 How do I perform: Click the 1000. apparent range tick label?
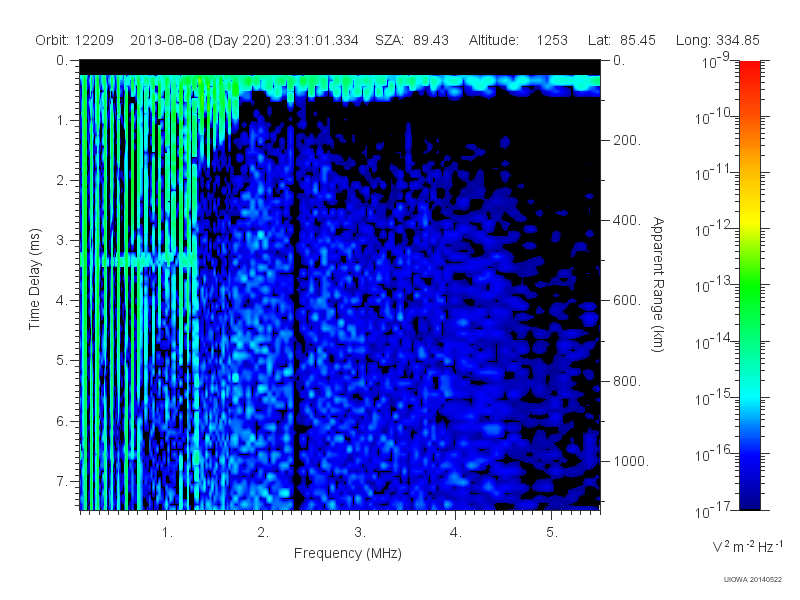pyautogui.click(x=631, y=461)
